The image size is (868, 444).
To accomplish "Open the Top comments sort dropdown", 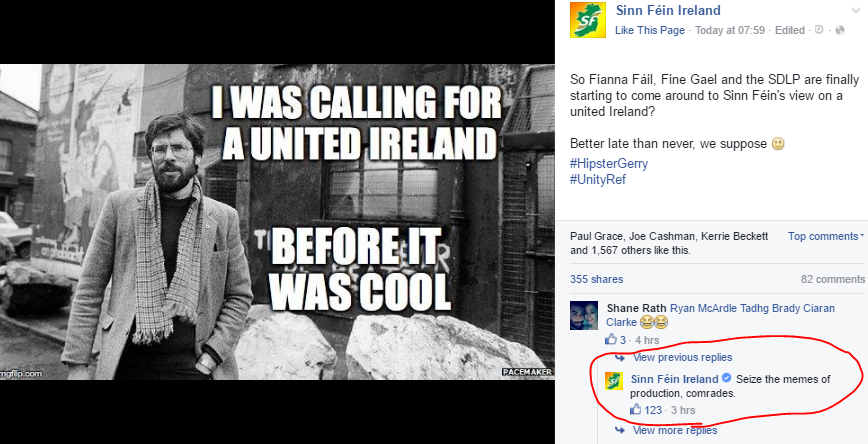I will coord(826,236).
